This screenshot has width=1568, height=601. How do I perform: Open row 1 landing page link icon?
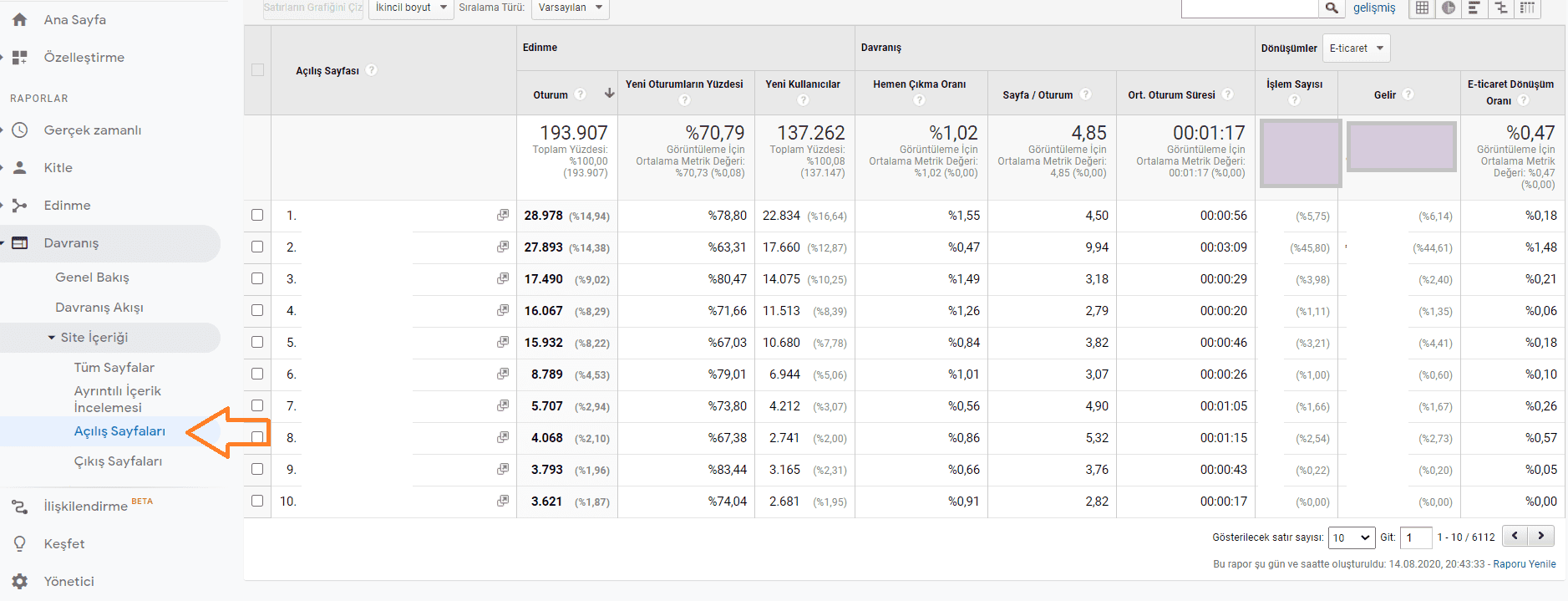click(x=503, y=215)
